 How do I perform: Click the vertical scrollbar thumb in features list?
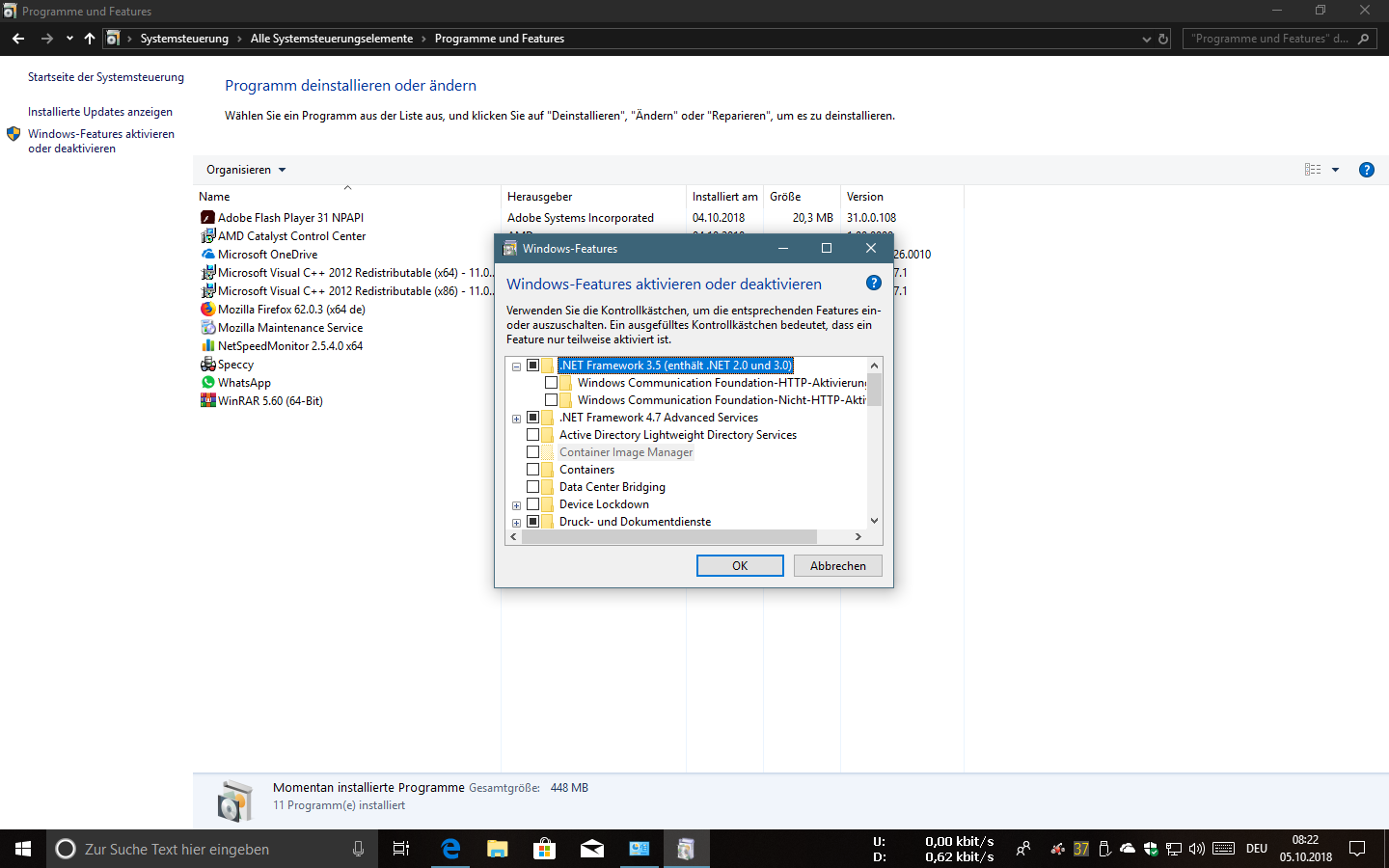coord(874,390)
